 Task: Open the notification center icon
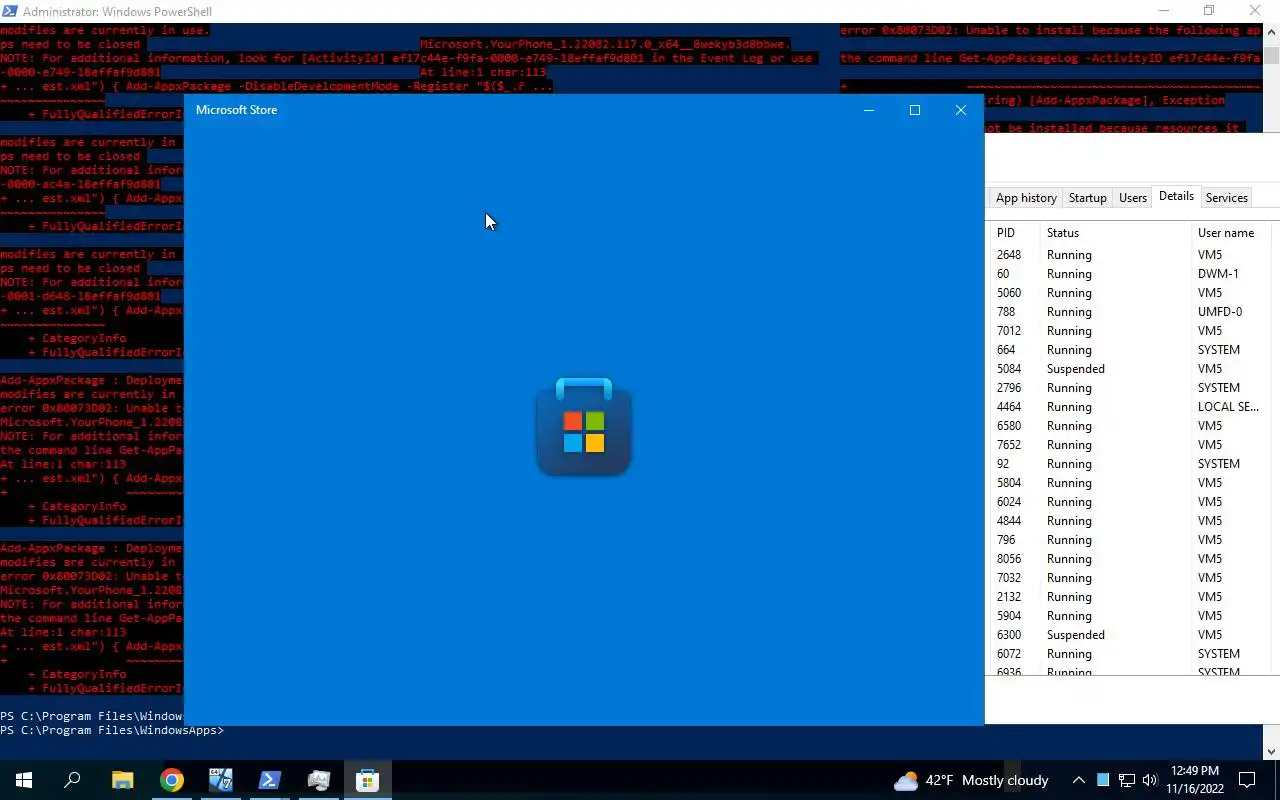tap(1248, 780)
